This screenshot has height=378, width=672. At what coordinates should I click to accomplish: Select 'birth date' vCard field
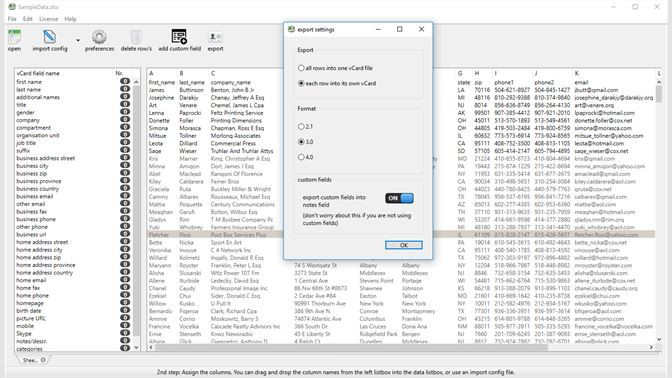tap(29, 311)
